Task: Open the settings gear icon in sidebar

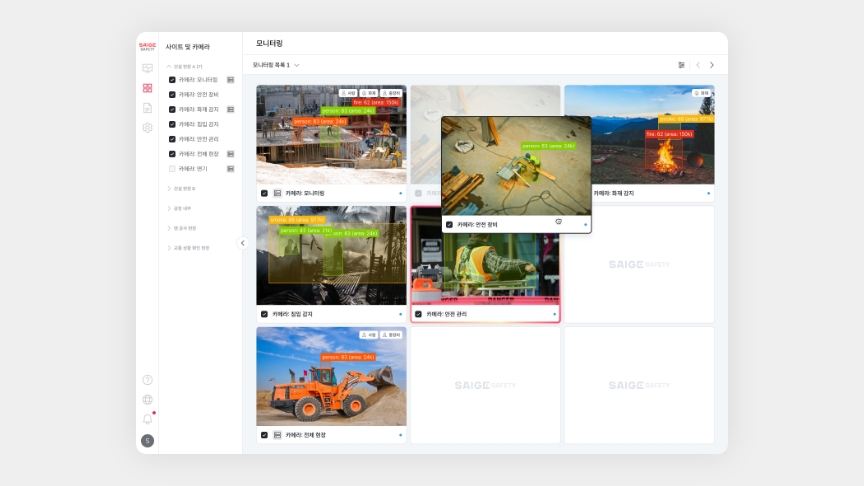Action: tap(147, 128)
